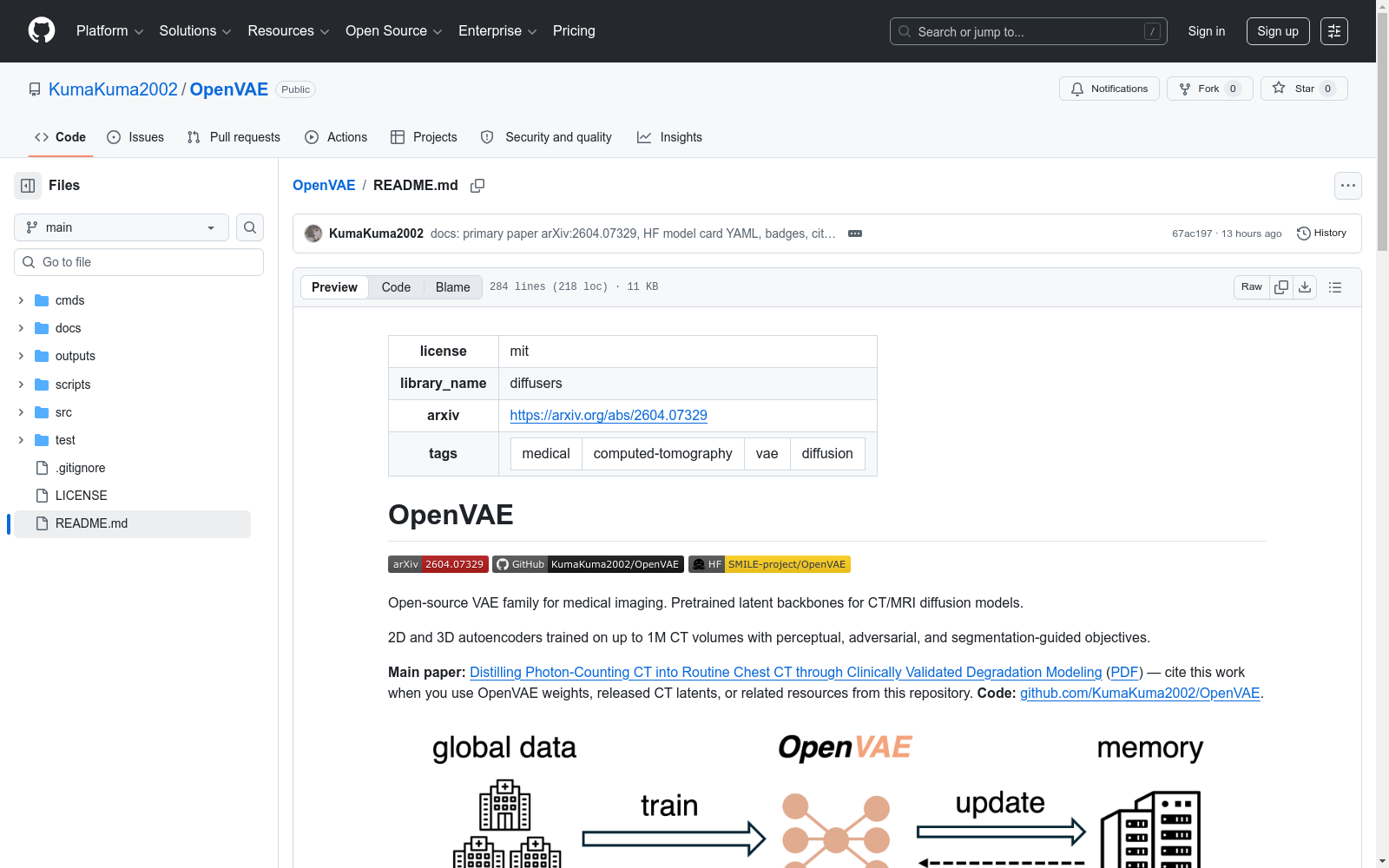The width and height of the screenshot is (1389, 868).
Task: Open the Issues tab
Action: pyautogui.click(x=135, y=137)
